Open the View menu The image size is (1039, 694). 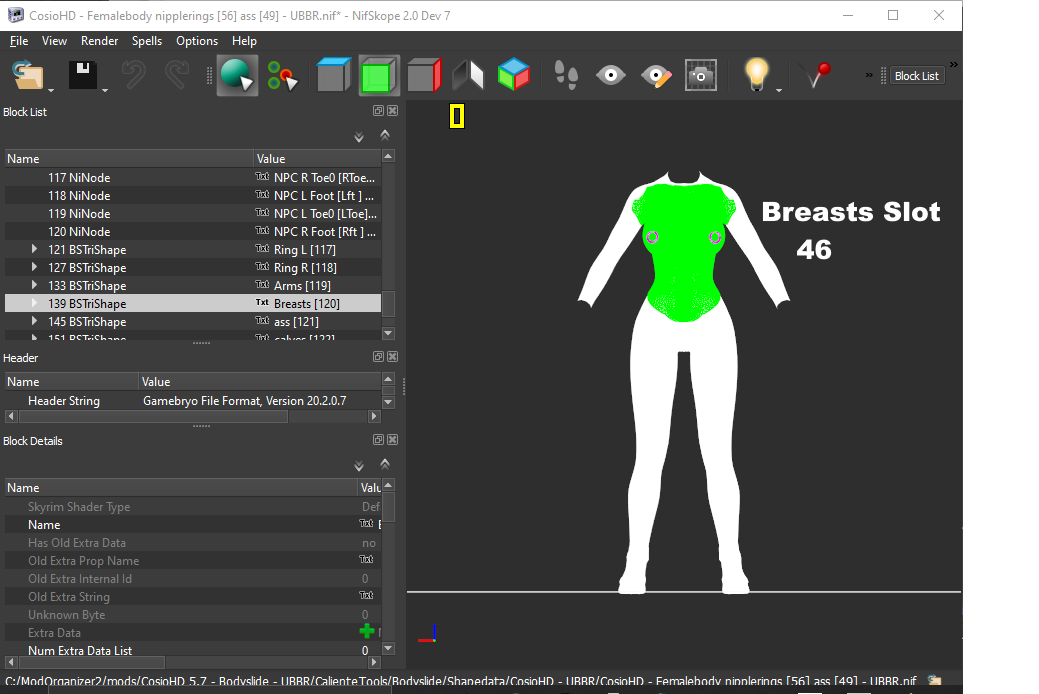[54, 40]
